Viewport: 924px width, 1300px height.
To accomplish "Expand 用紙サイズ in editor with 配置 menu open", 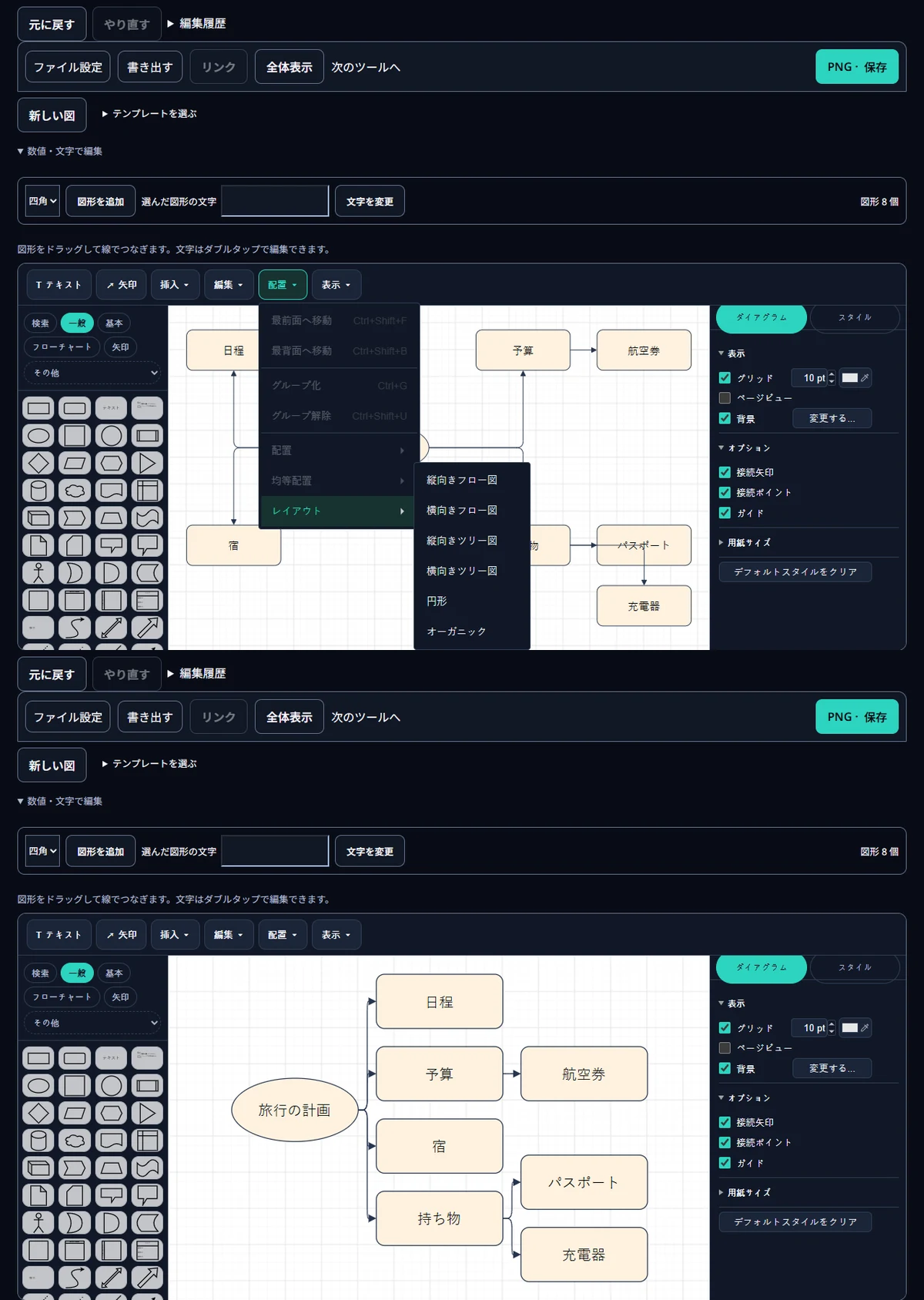I will [745, 543].
